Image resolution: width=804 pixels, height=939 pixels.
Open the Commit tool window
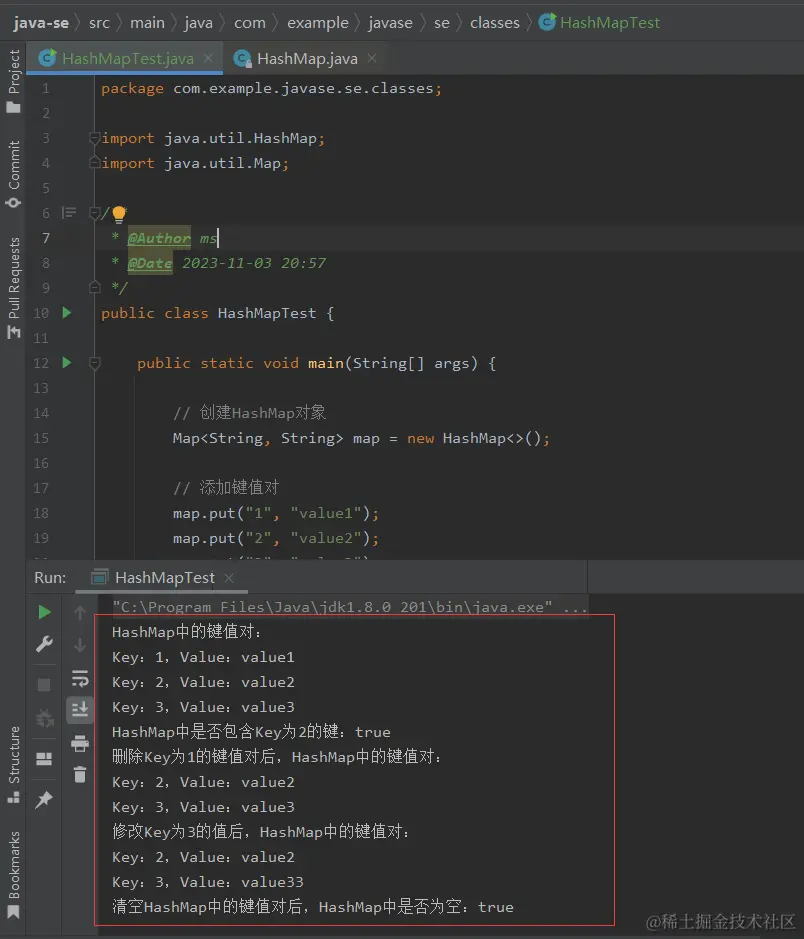pyautogui.click(x=13, y=174)
